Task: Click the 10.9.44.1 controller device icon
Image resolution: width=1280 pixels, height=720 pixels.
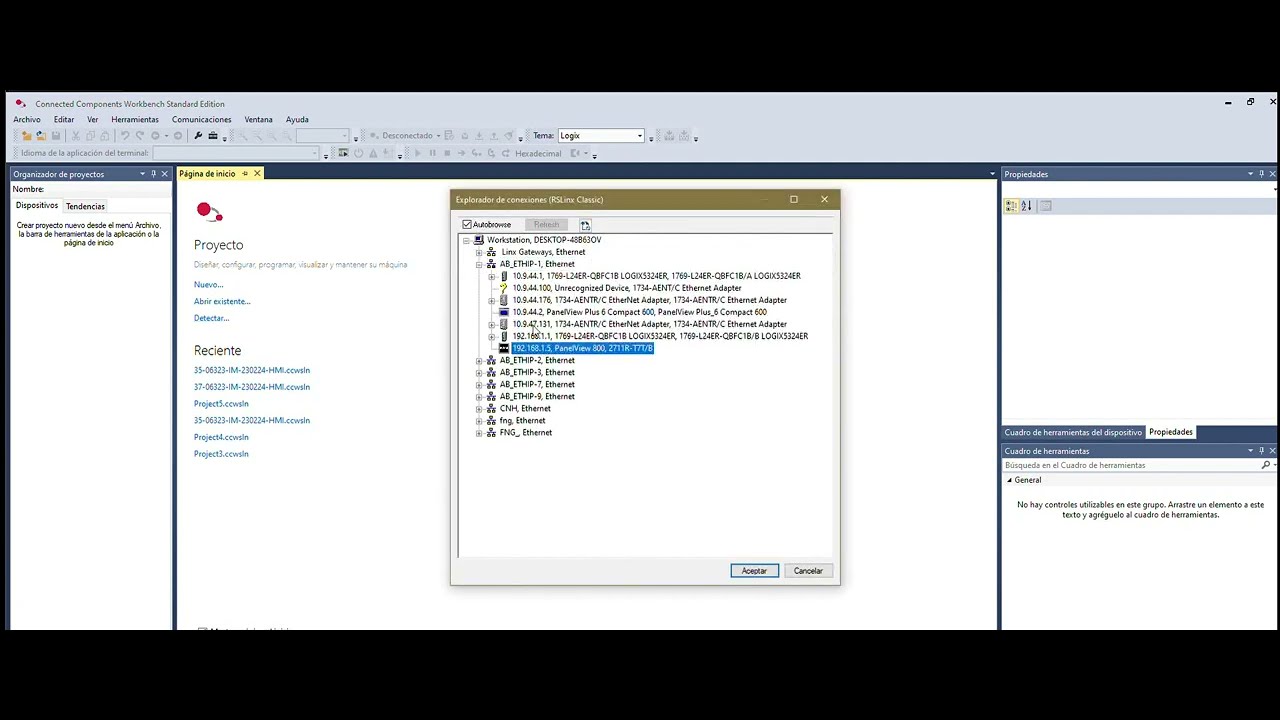Action: (x=504, y=276)
